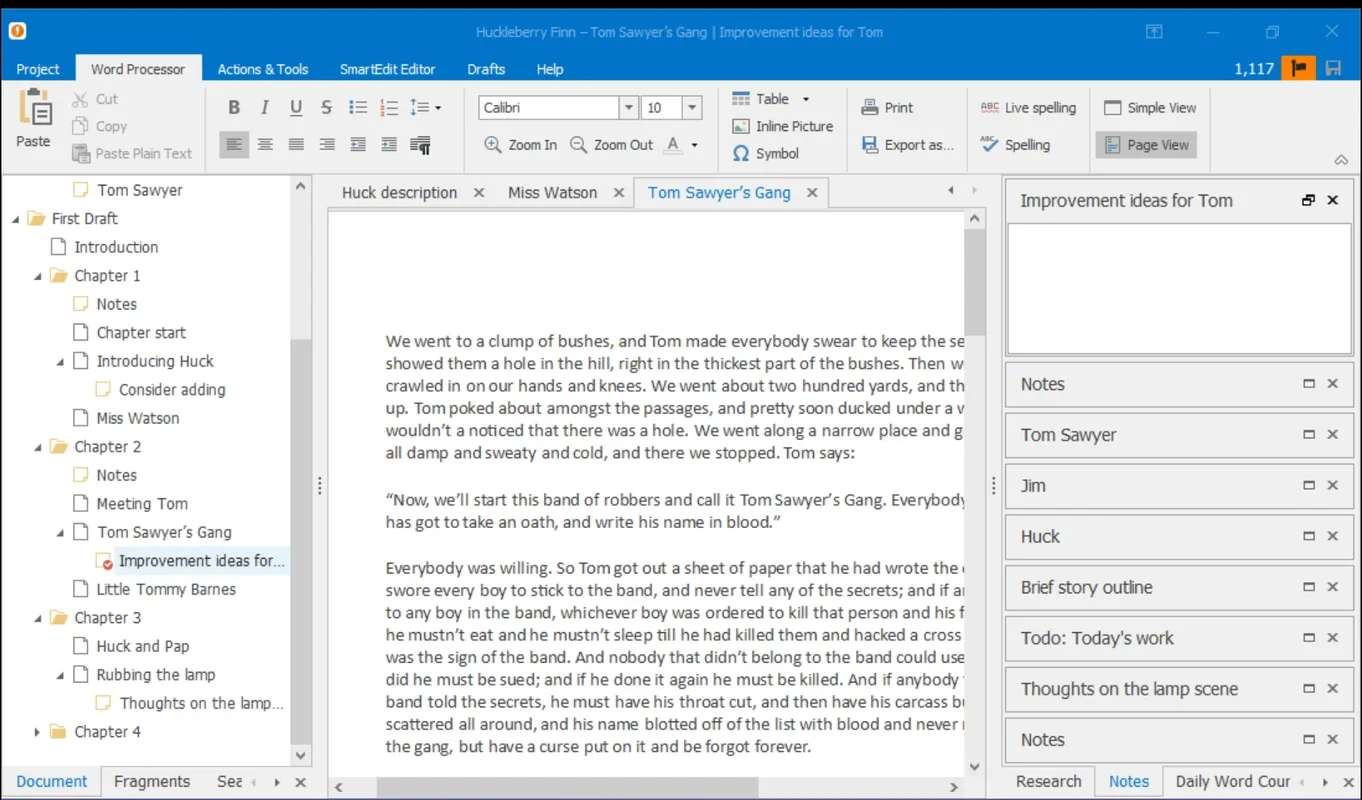1362x800 pixels.
Task: Run the Spelling check
Action: click(x=1015, y=145)
